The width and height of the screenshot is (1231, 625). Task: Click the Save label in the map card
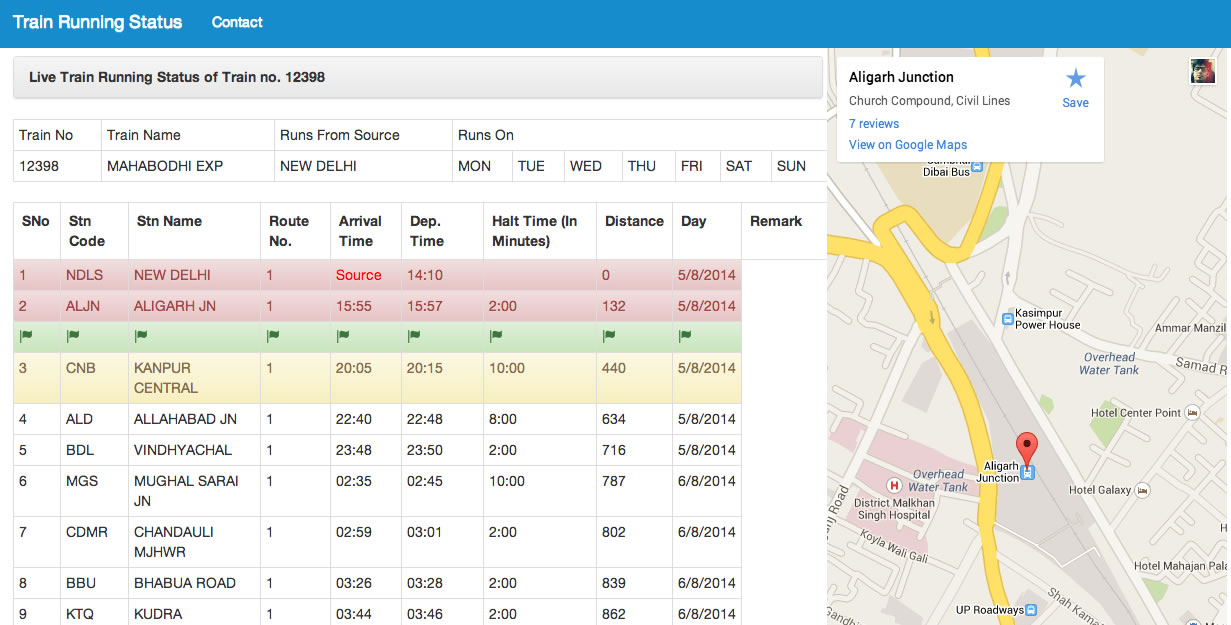(x=1075, y=103)
